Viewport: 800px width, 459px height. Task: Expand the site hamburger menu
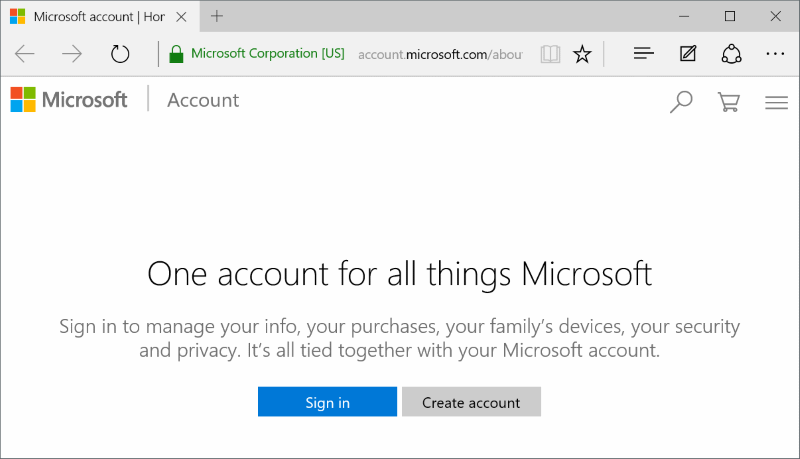tap(776, 103)
